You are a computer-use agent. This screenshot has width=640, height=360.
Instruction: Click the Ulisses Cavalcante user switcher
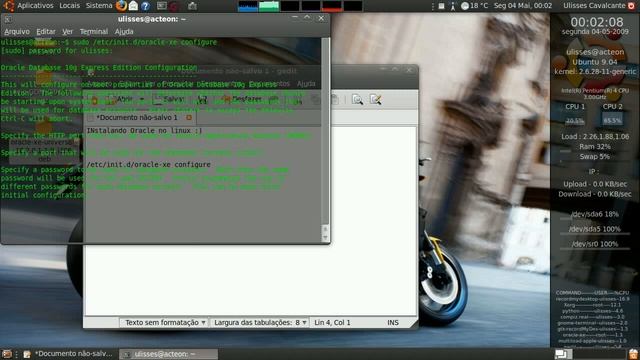pos(594,6)
